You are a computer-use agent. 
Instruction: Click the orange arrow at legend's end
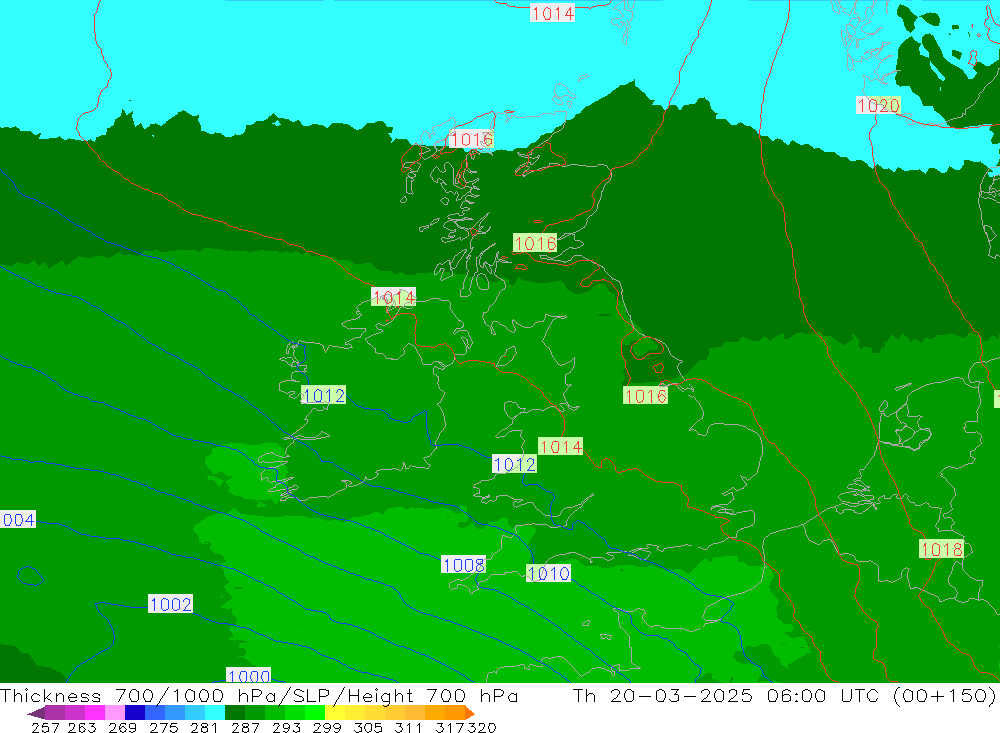click(470, 713)
